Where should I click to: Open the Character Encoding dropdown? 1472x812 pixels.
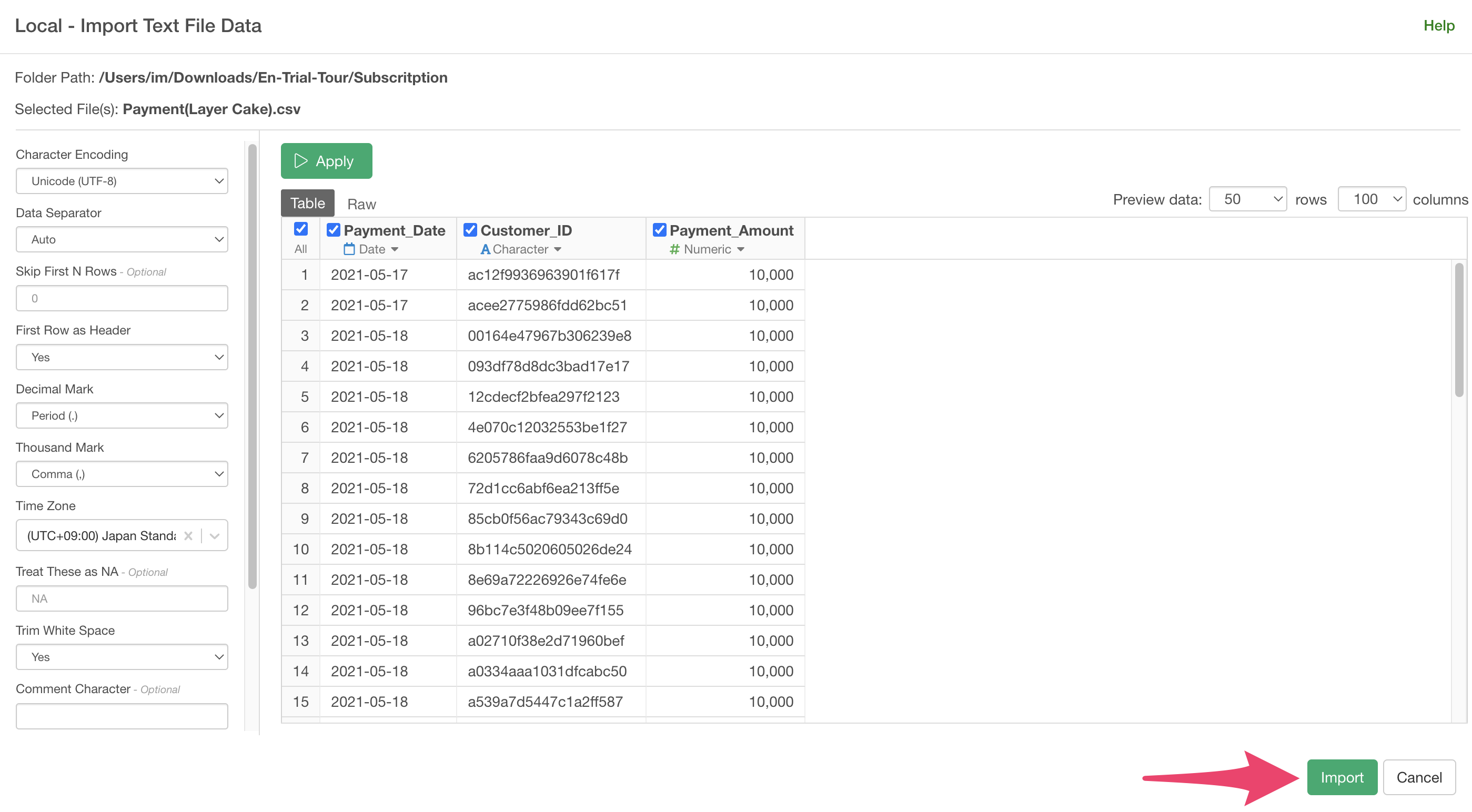[122, 181]
